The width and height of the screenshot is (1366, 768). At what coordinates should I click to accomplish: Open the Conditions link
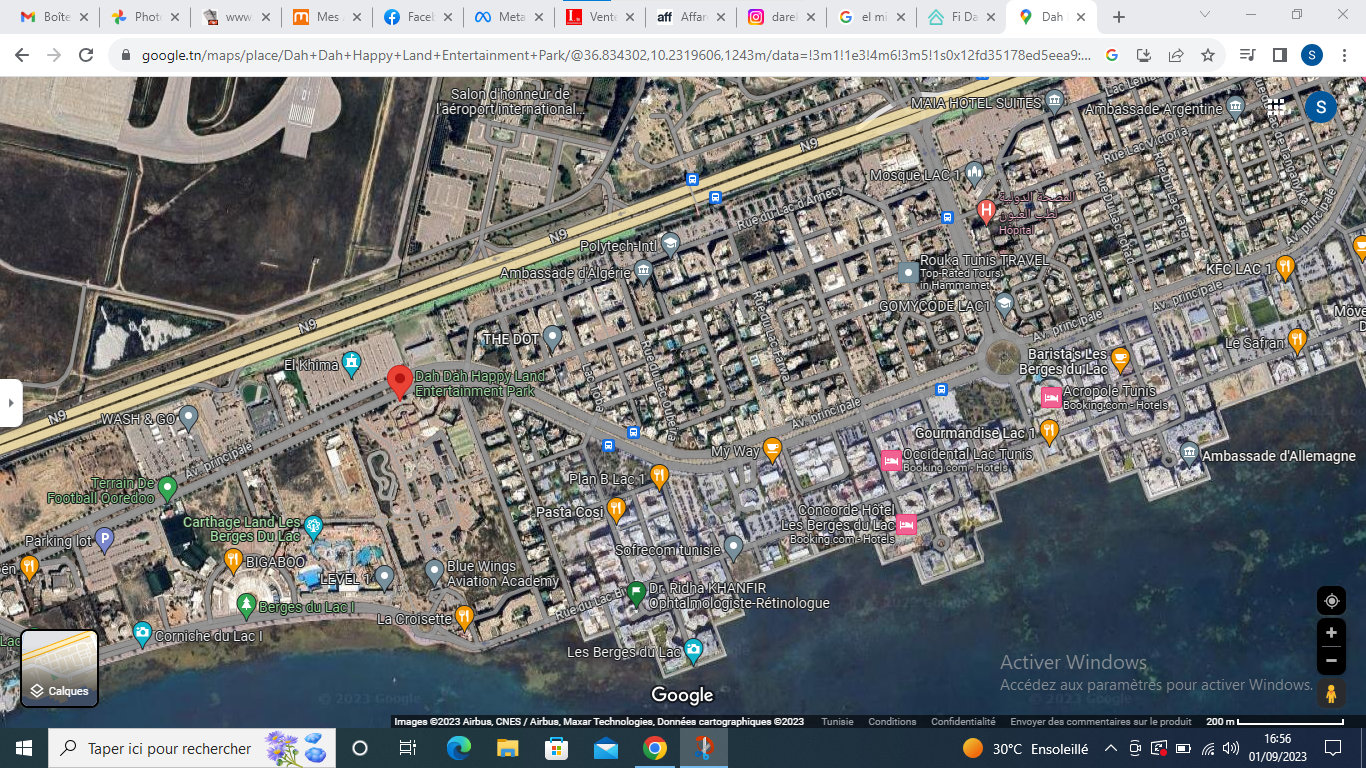(x=892, y=721)
